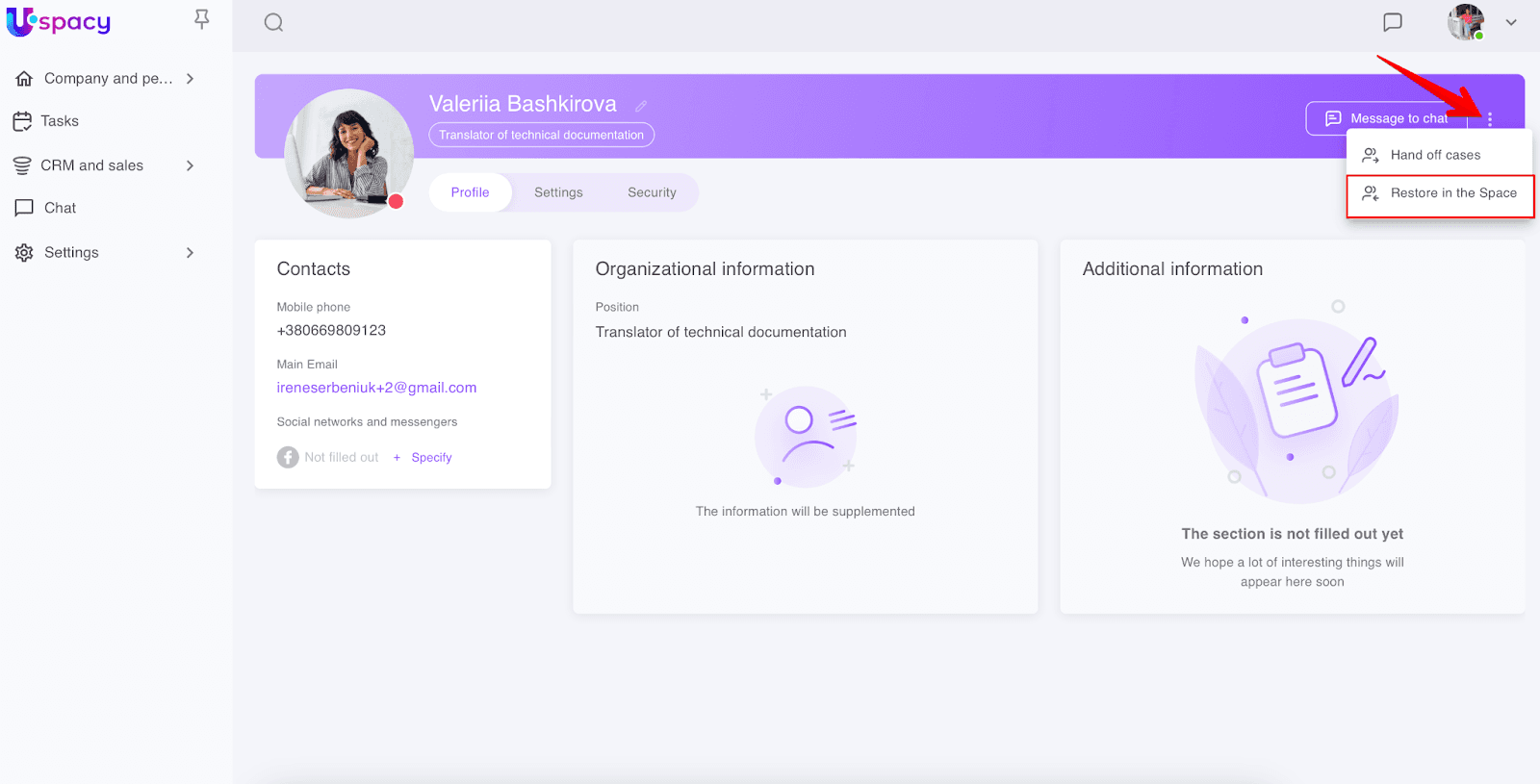This screenshot has width=1540, height=784.
Task: Pin the sidebar with pushpin icon
Action: tap(201, 19)
